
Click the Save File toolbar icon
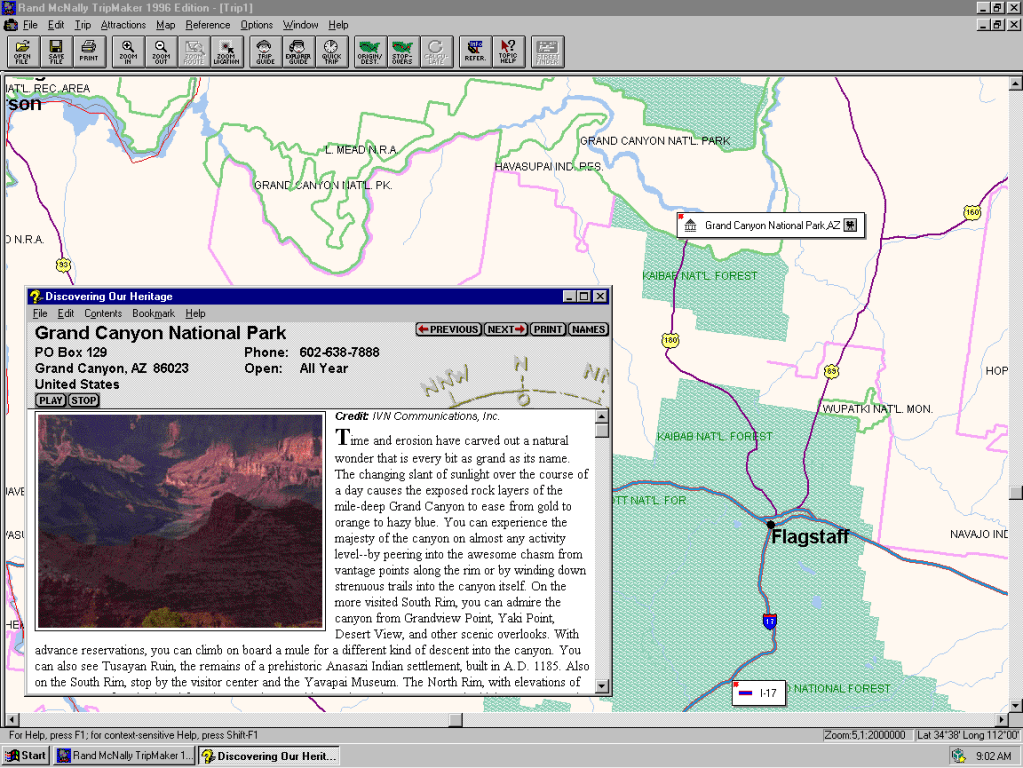[x=56, y=51]
